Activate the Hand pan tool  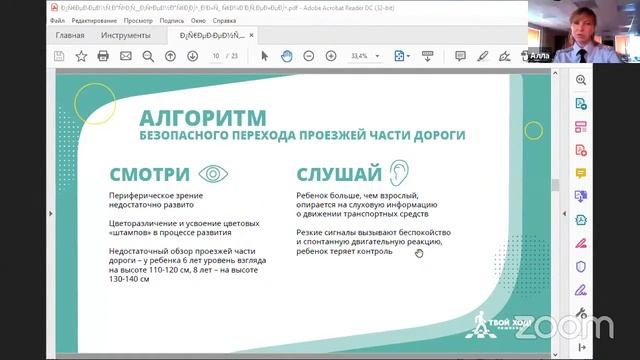pyautogui.click(x=287, y=56)
